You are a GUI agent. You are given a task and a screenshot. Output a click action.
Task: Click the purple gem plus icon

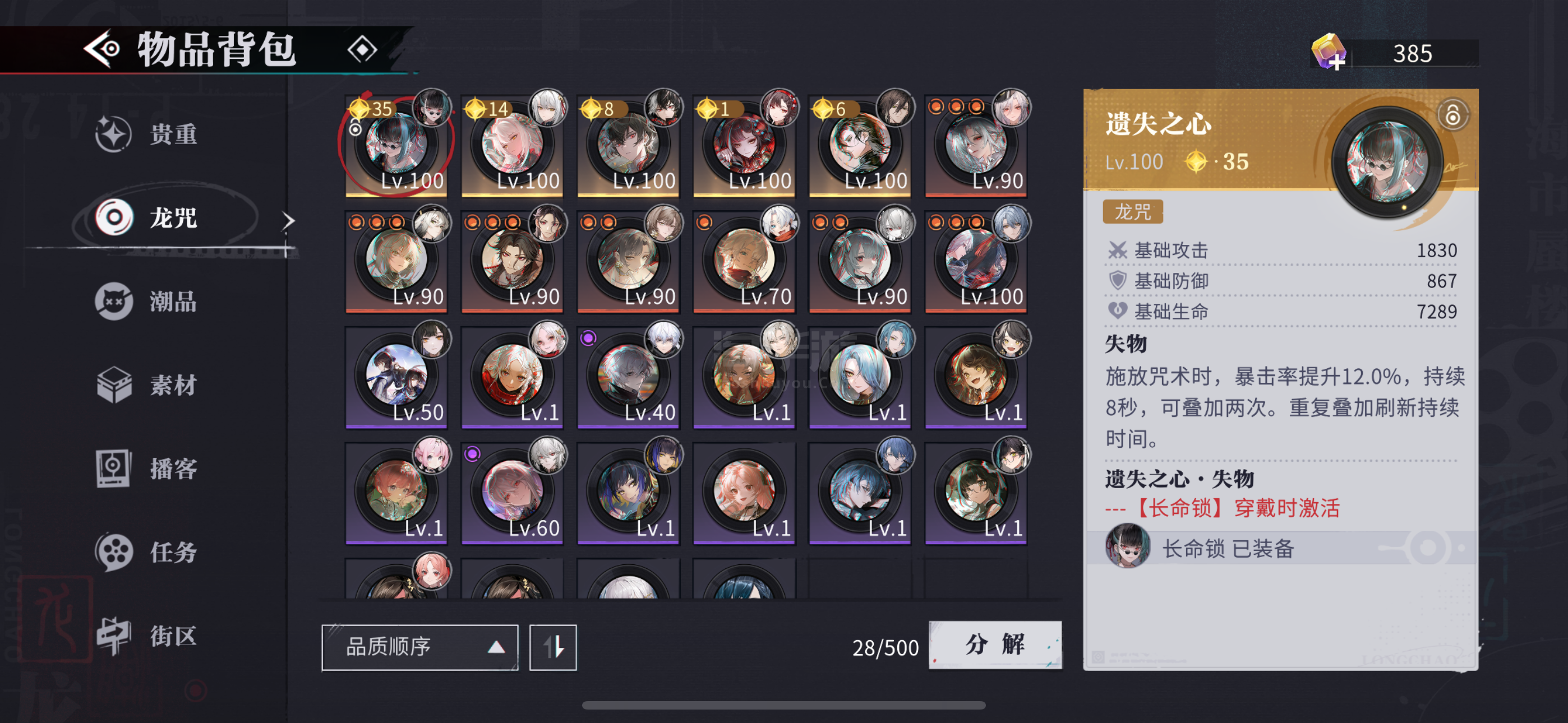[1328, 52]
